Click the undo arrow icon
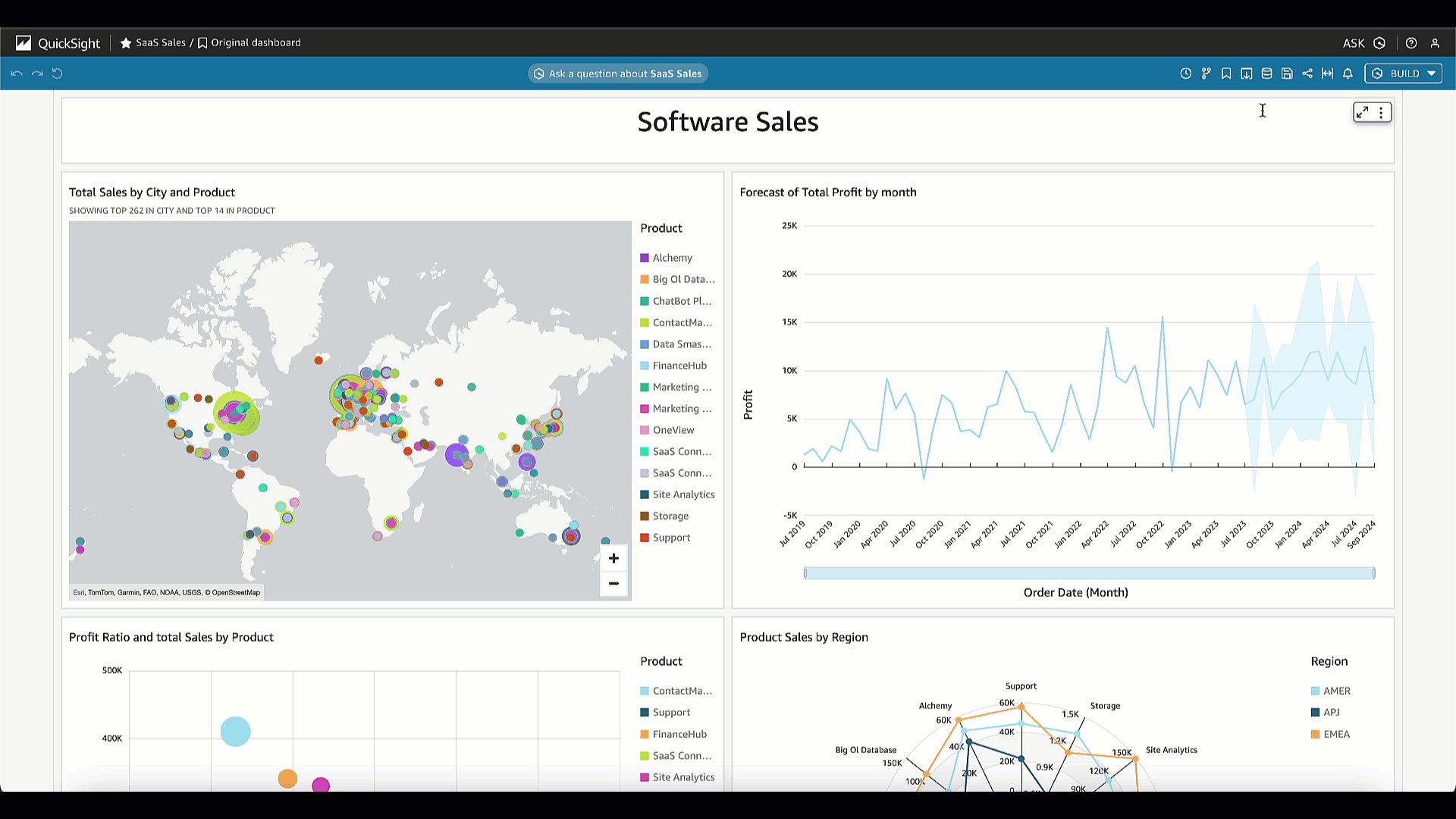The height and width of the screenshot is (819, 1456). coord(17,74)
